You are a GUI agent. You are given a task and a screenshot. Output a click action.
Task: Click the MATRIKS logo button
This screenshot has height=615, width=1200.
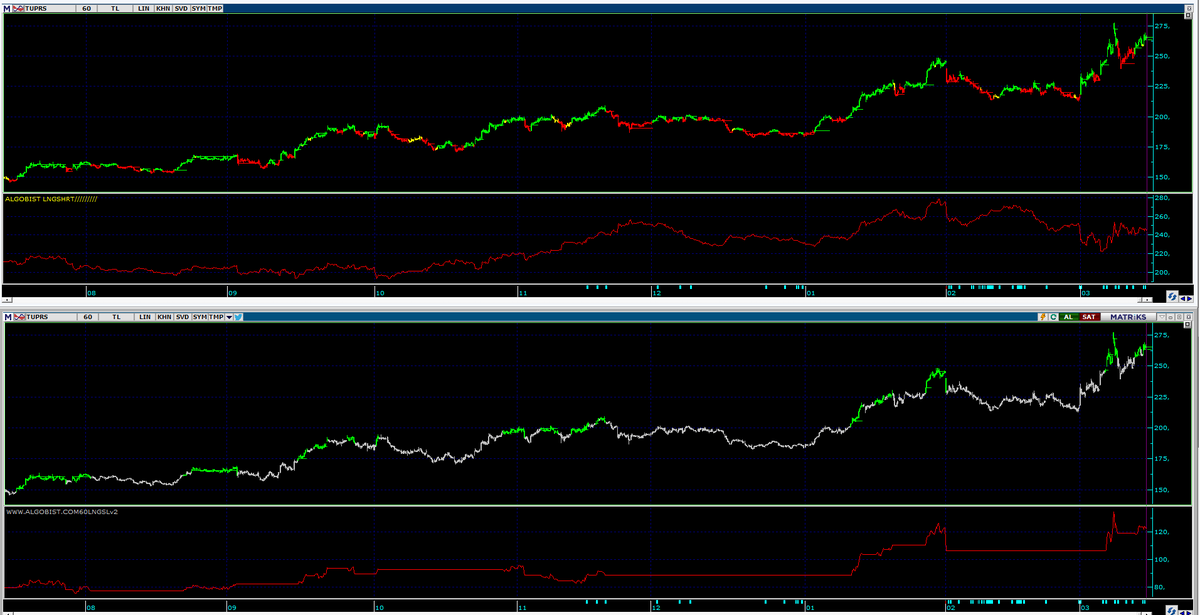click(1128, 317)
